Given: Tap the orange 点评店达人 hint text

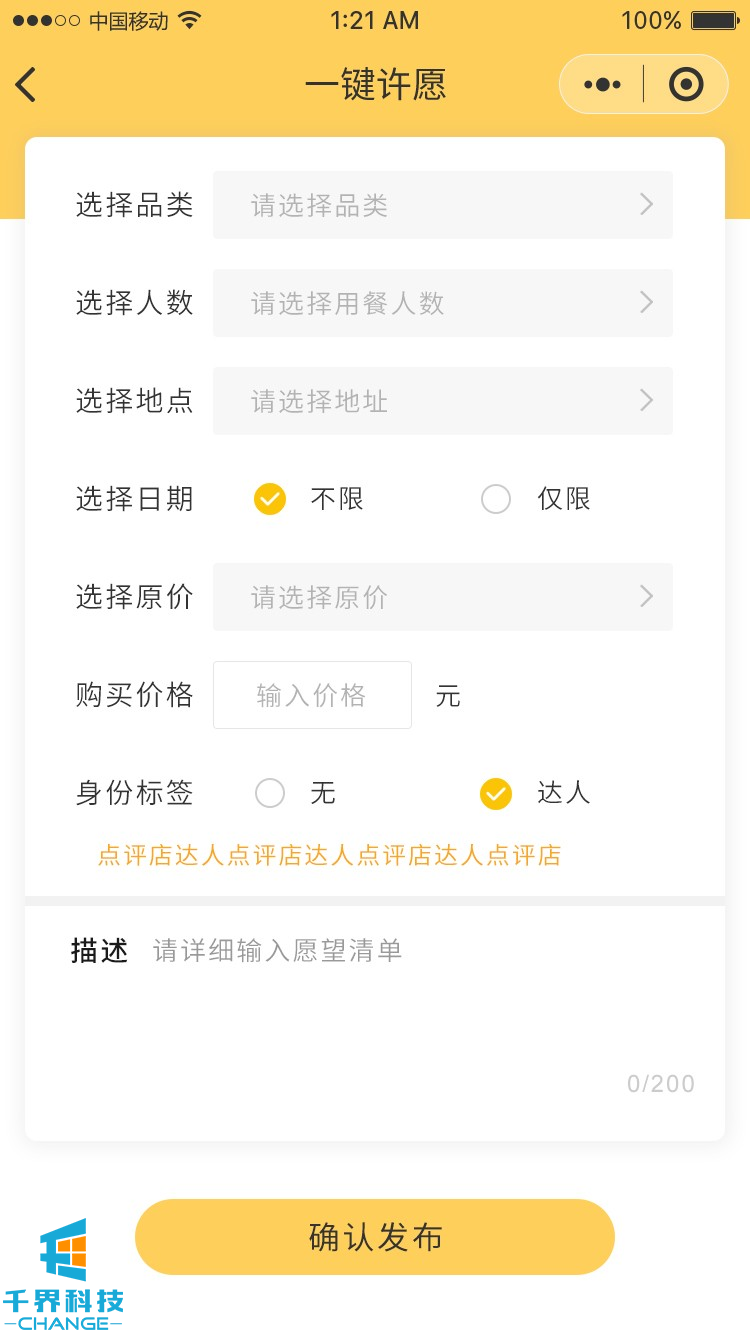Looking at the screenshot, I should pos(329,855).
